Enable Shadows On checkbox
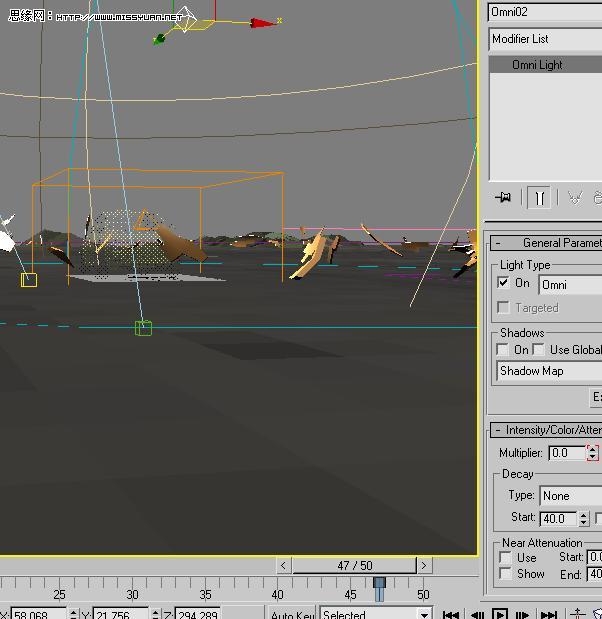 tap(503, 349)
